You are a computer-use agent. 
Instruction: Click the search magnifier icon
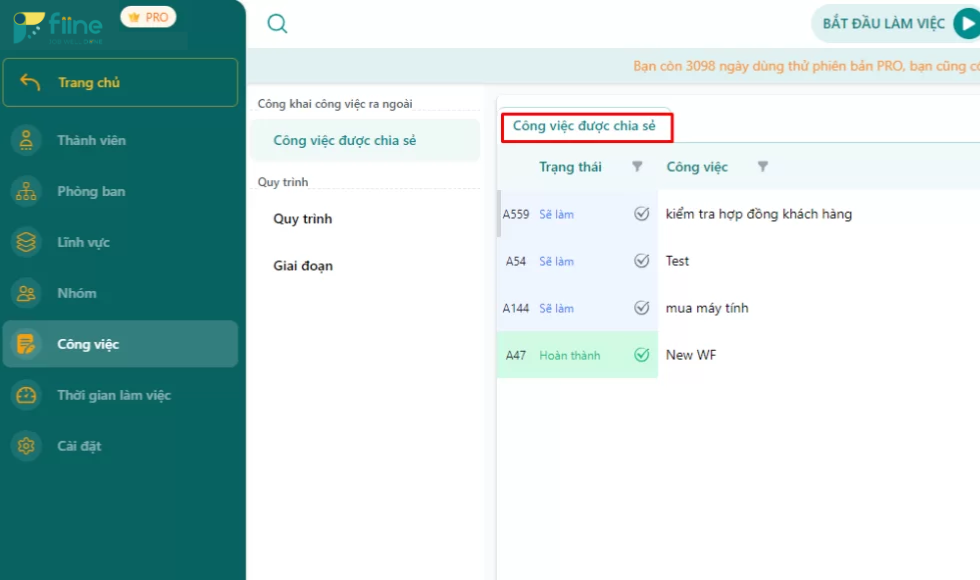click(x=278, y=24)
